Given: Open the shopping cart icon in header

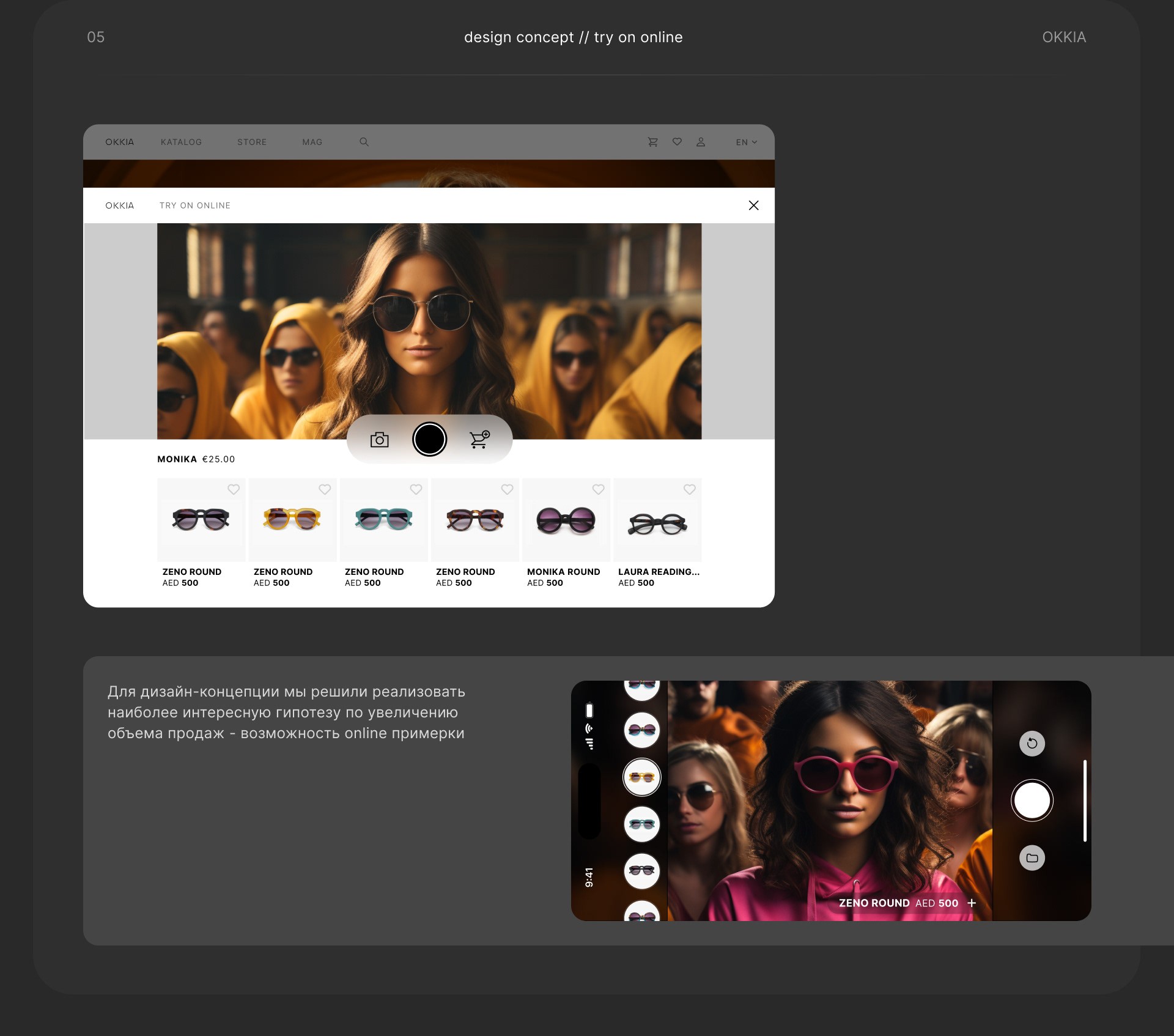Looking at the screenshot, I should click(x=652, y=142).
